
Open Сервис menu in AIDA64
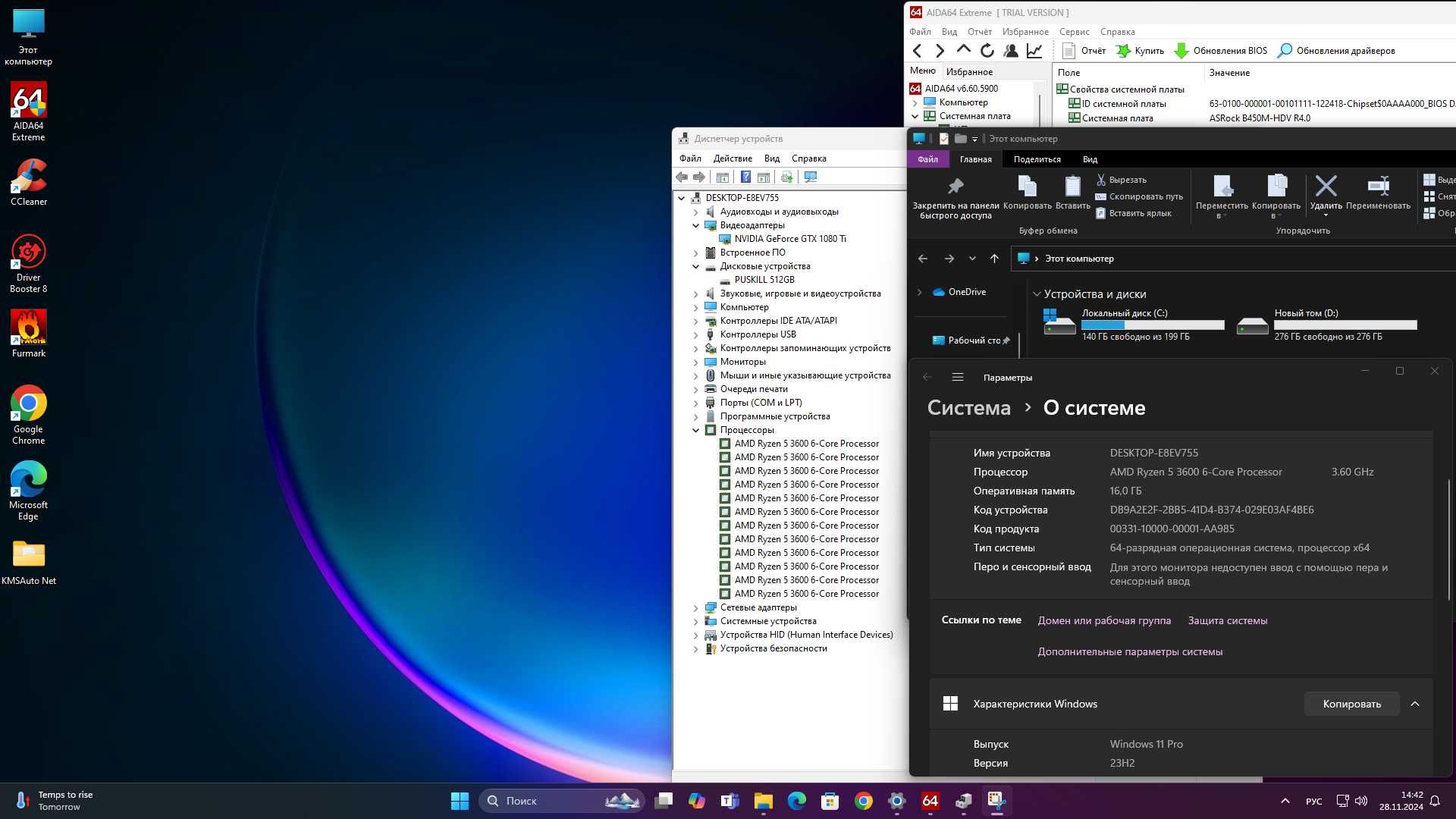tap(1074, 32)
